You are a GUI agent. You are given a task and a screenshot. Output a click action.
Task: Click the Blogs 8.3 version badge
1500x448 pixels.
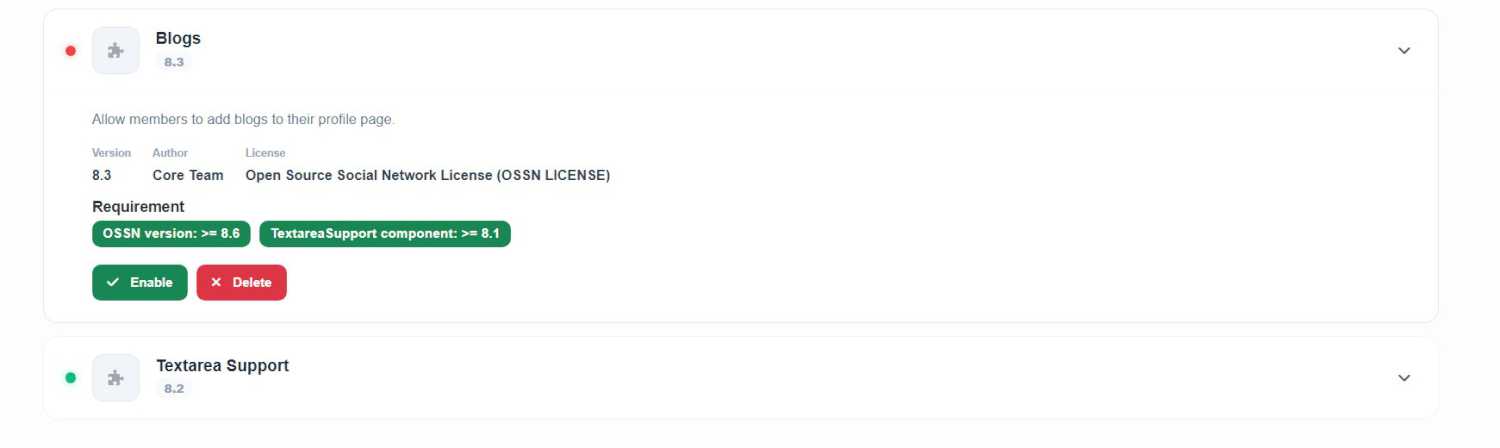point(174,62)
